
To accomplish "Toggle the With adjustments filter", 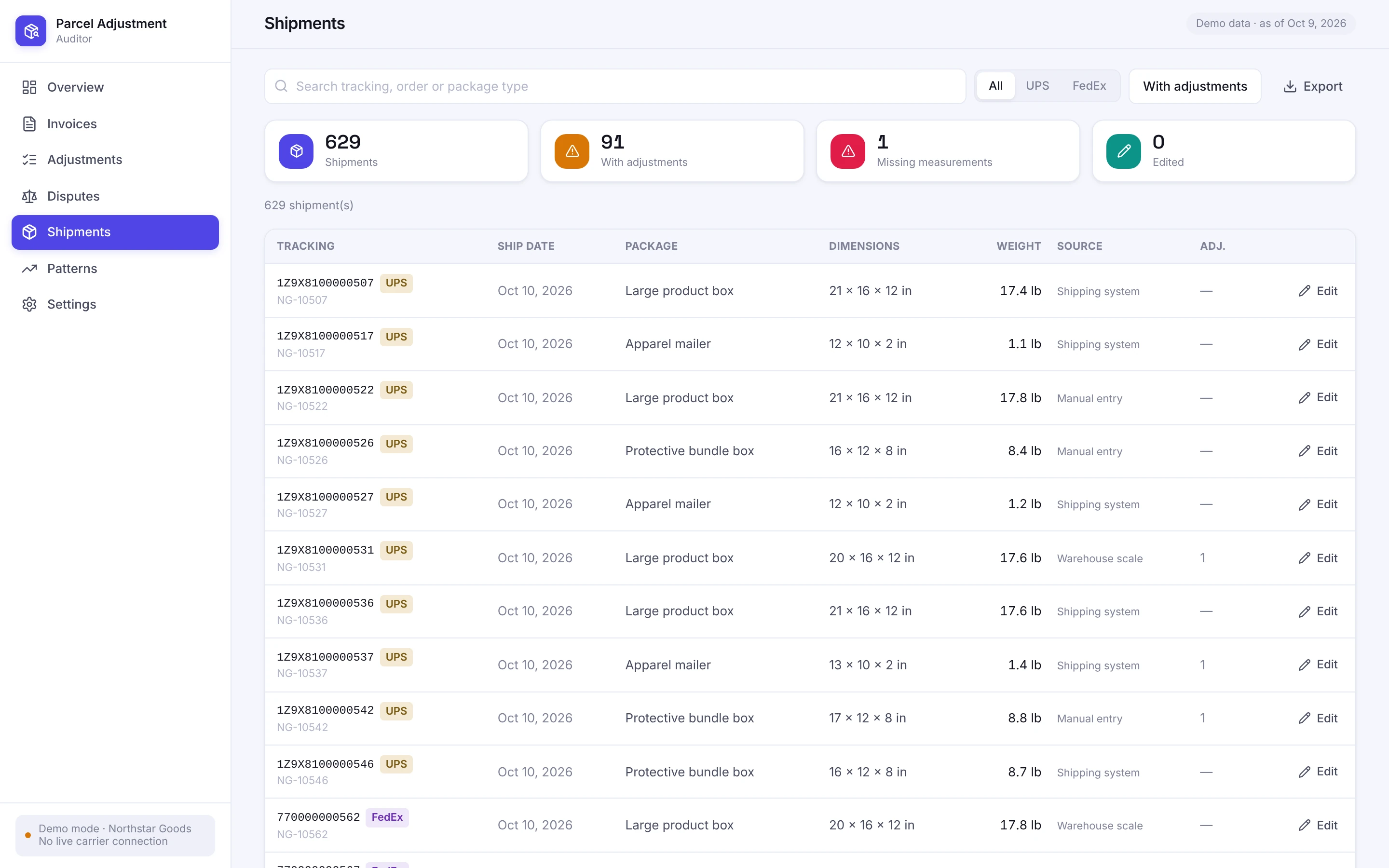I will tap(1195, 86).
